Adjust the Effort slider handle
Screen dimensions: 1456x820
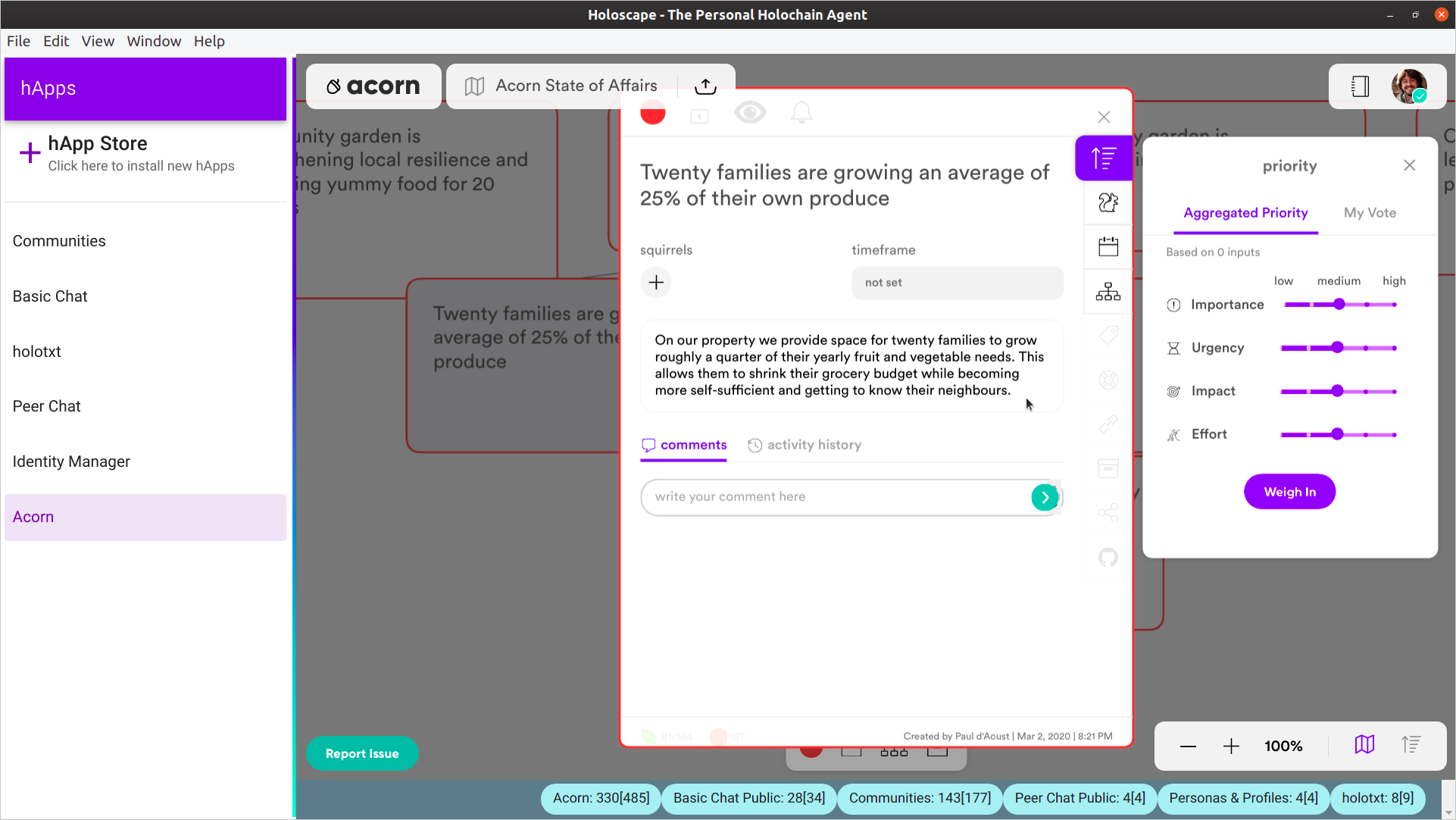[x=1338, y=434]
